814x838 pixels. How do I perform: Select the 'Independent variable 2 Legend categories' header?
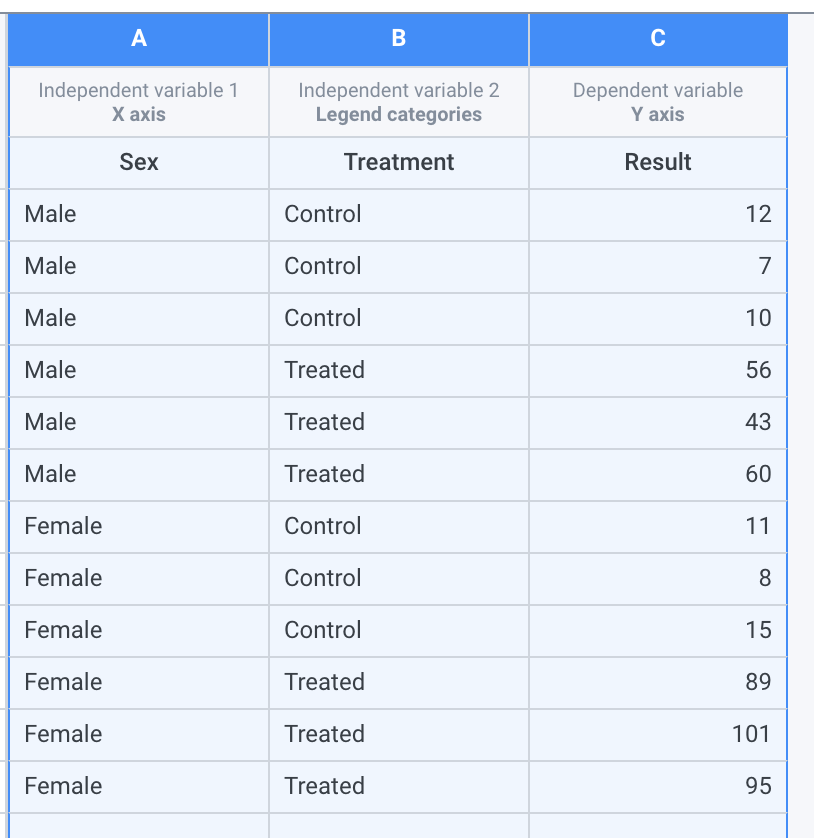pos(398,101)
